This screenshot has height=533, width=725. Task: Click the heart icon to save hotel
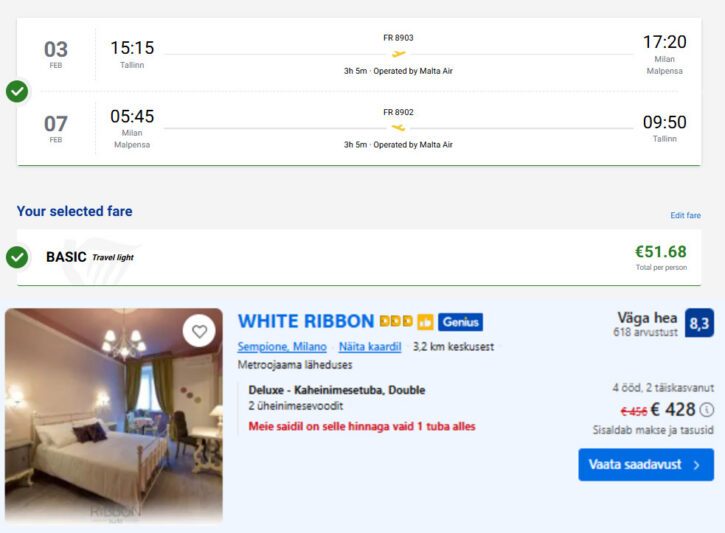tap(199, 331)
